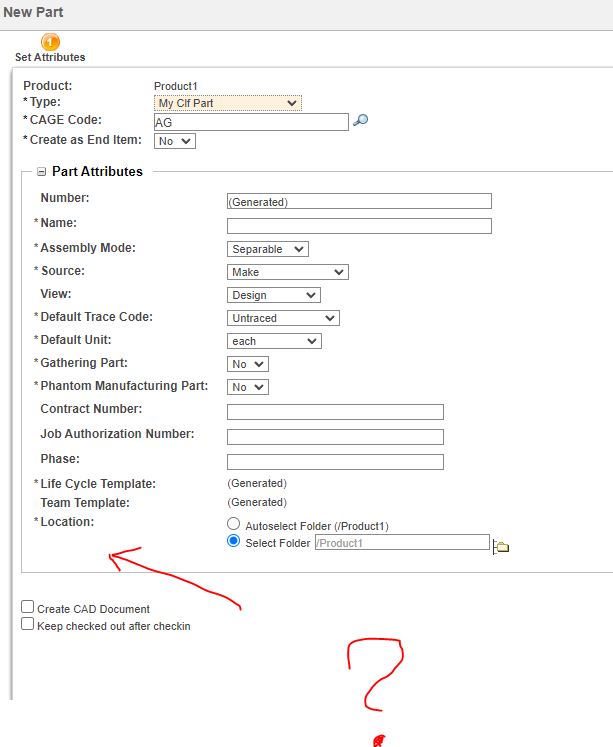Screen dimensions: 613x747
Task: Collapse the Part Attributes section
Action: click(x=42, y=172)
